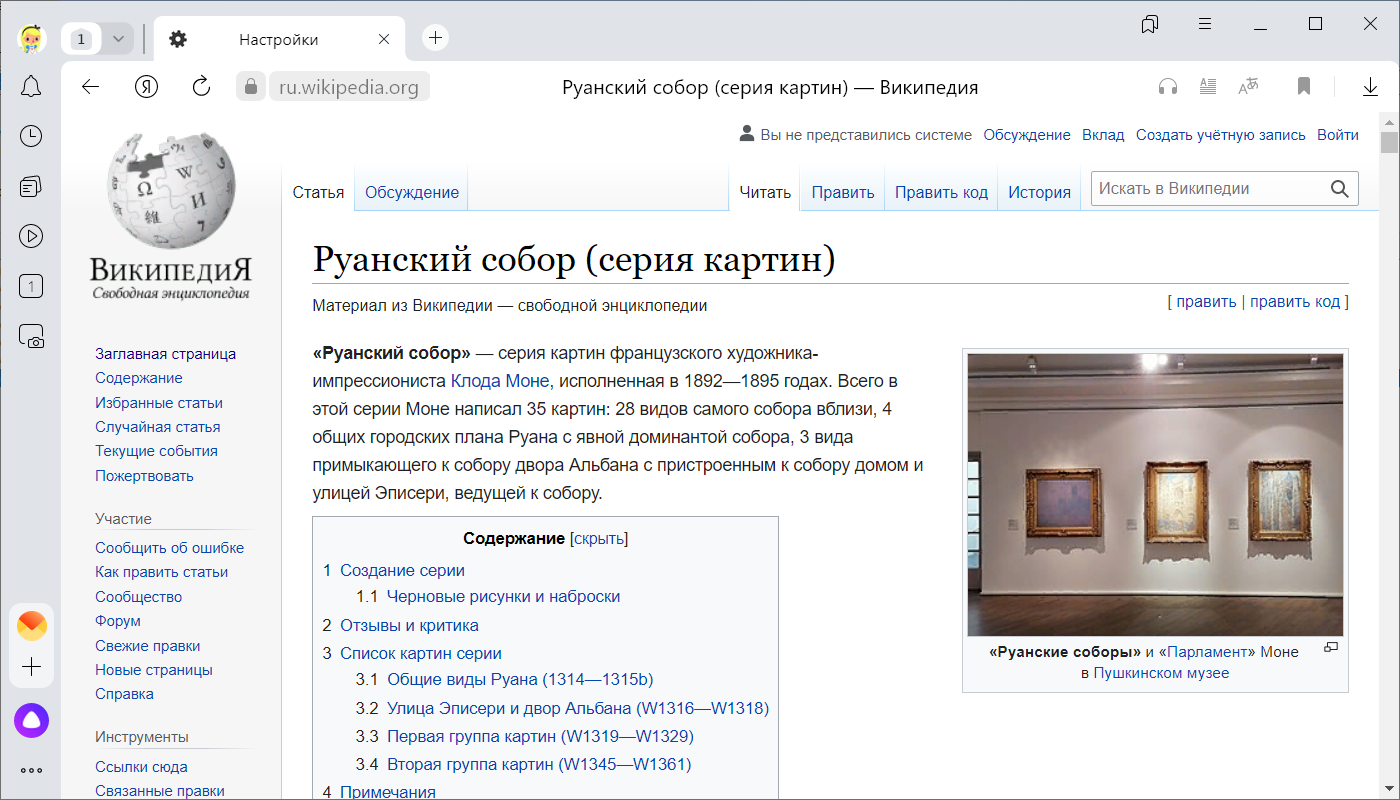Open Заглавная страница in sidebar
1400x800 pixels.
pyautogui.click(x=165, y=354)
